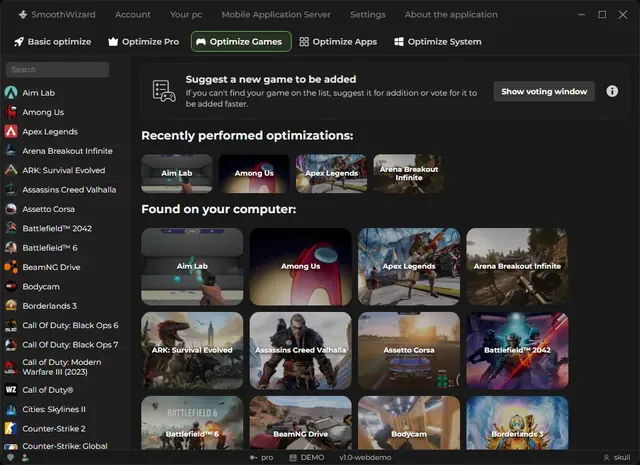The height and width of the screenshot is (465, 640).
Task: Open About the application menu
Action: coord(451,15)
